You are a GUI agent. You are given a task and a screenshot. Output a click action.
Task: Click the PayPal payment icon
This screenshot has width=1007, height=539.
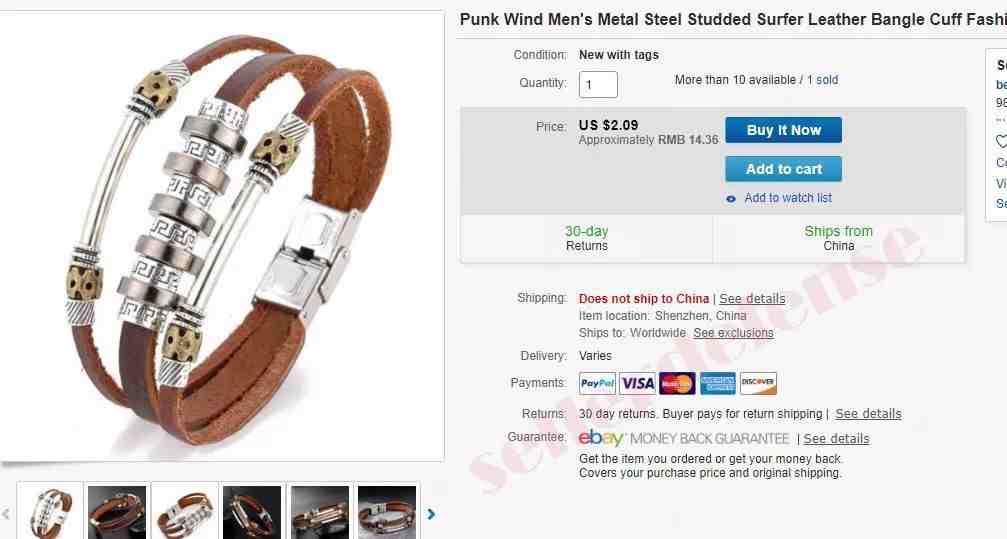[x=597, y=384]
